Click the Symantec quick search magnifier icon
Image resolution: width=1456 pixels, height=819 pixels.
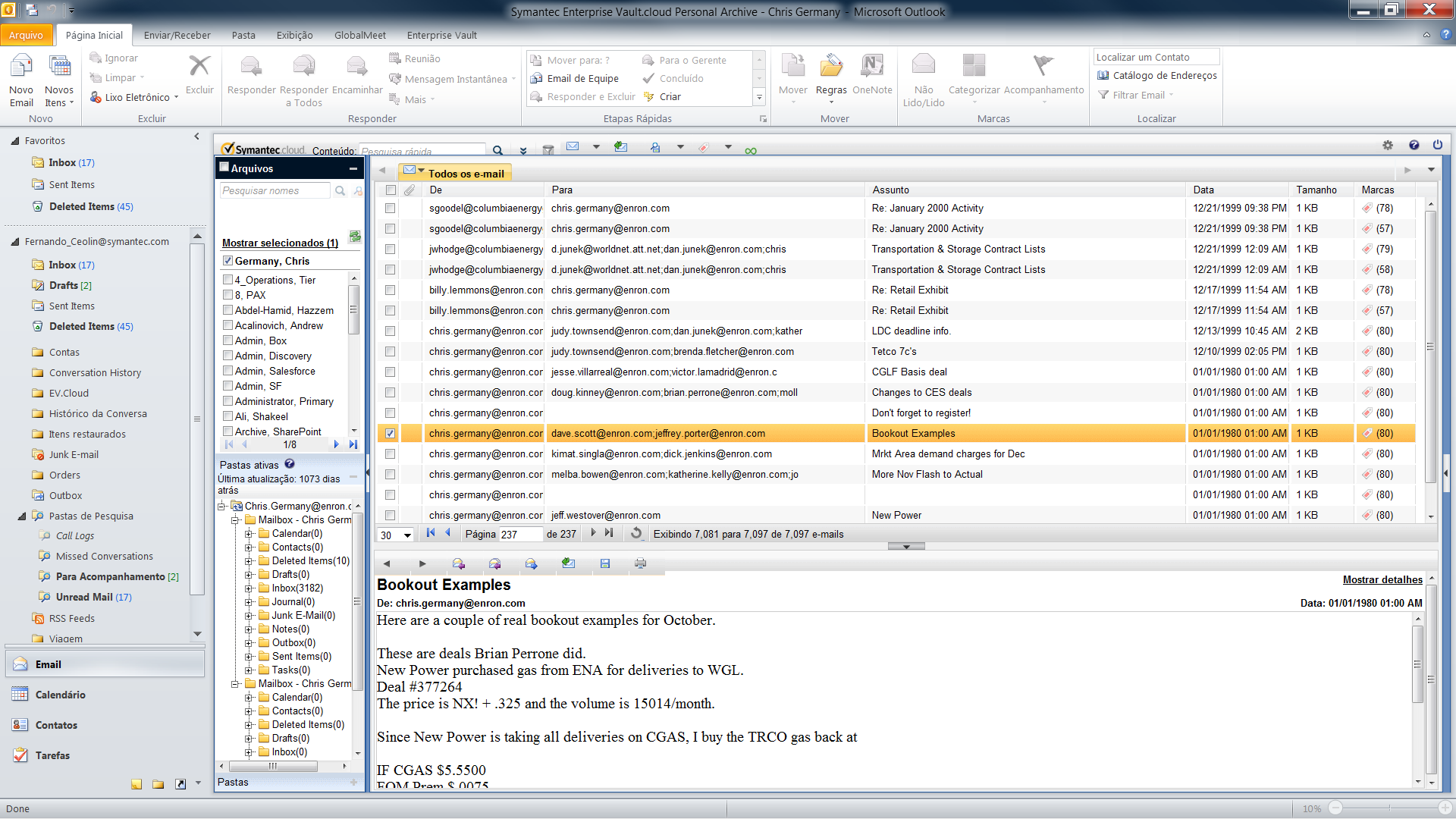[x=497, y=150]
